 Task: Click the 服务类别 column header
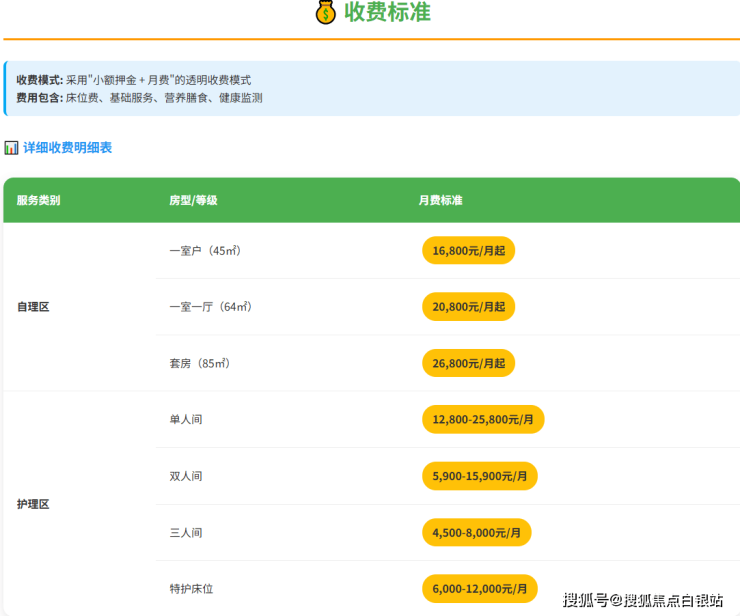click(x=38, y=200)
